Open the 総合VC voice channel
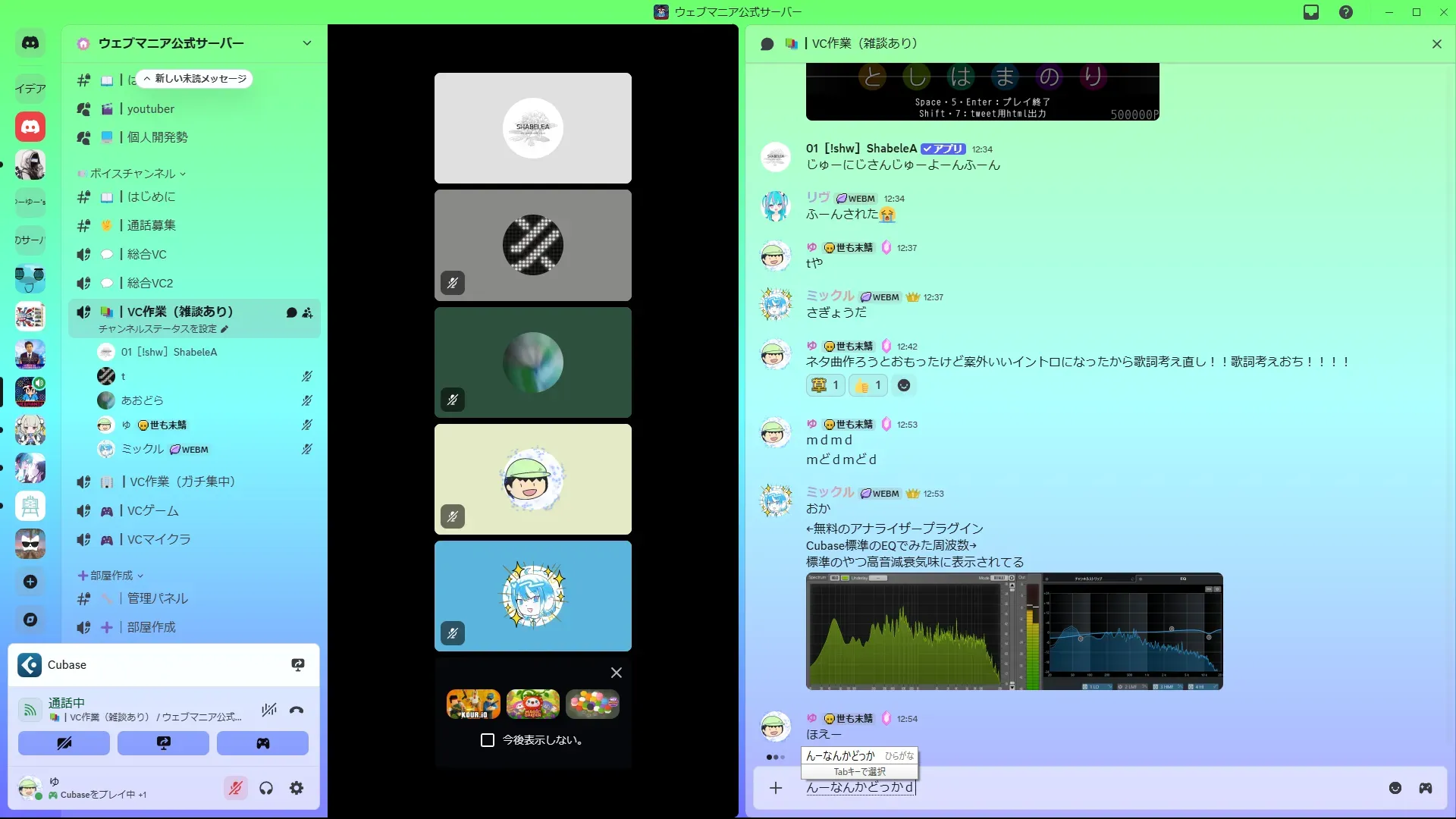The width and height of the screenshot is (1456, 819). tap(146, 254)
